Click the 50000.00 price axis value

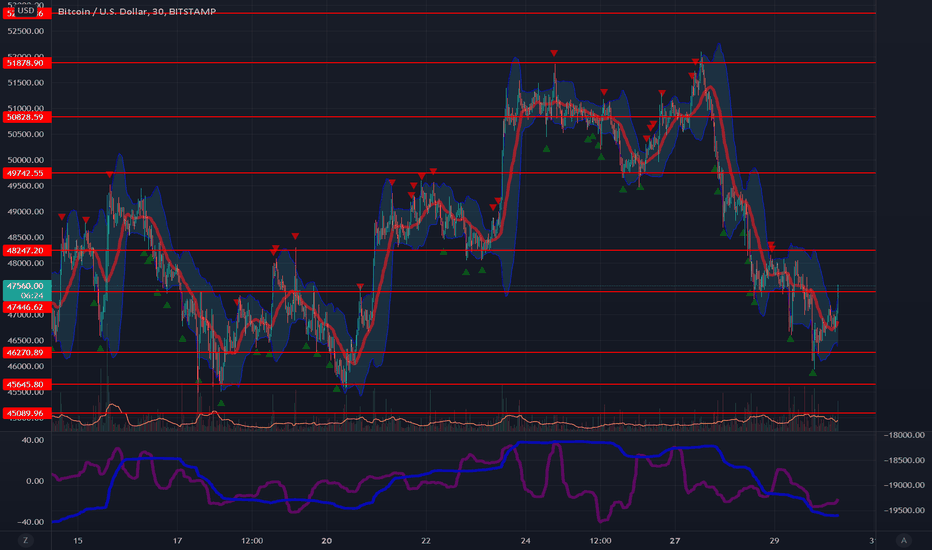pos(26,160)
